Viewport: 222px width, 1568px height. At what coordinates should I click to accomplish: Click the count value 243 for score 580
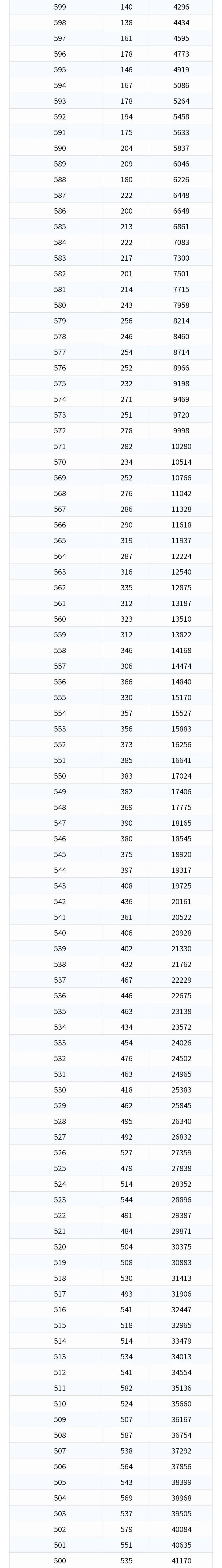[x=126, y=306]
